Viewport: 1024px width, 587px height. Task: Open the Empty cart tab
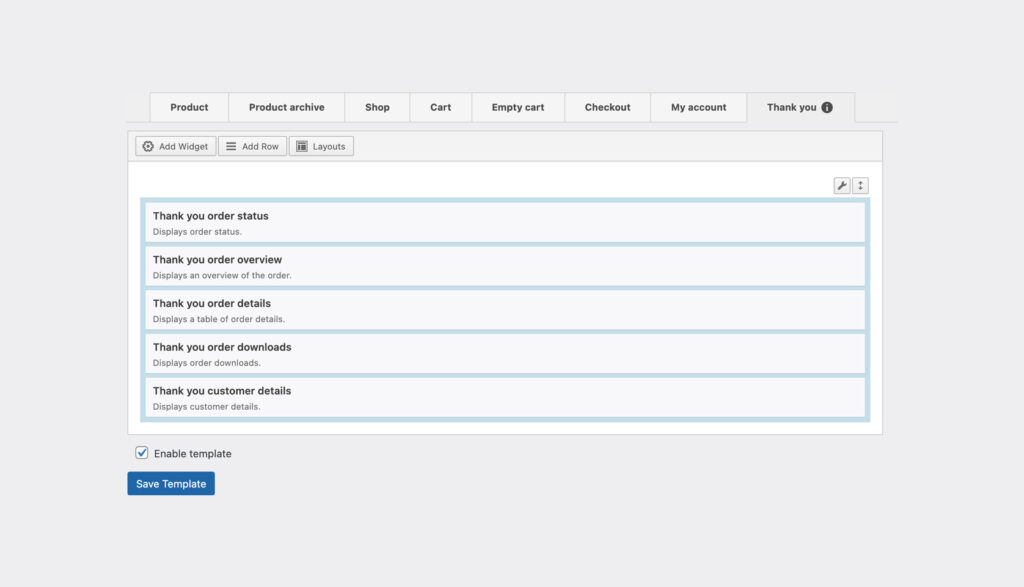(x=518, y=108)
